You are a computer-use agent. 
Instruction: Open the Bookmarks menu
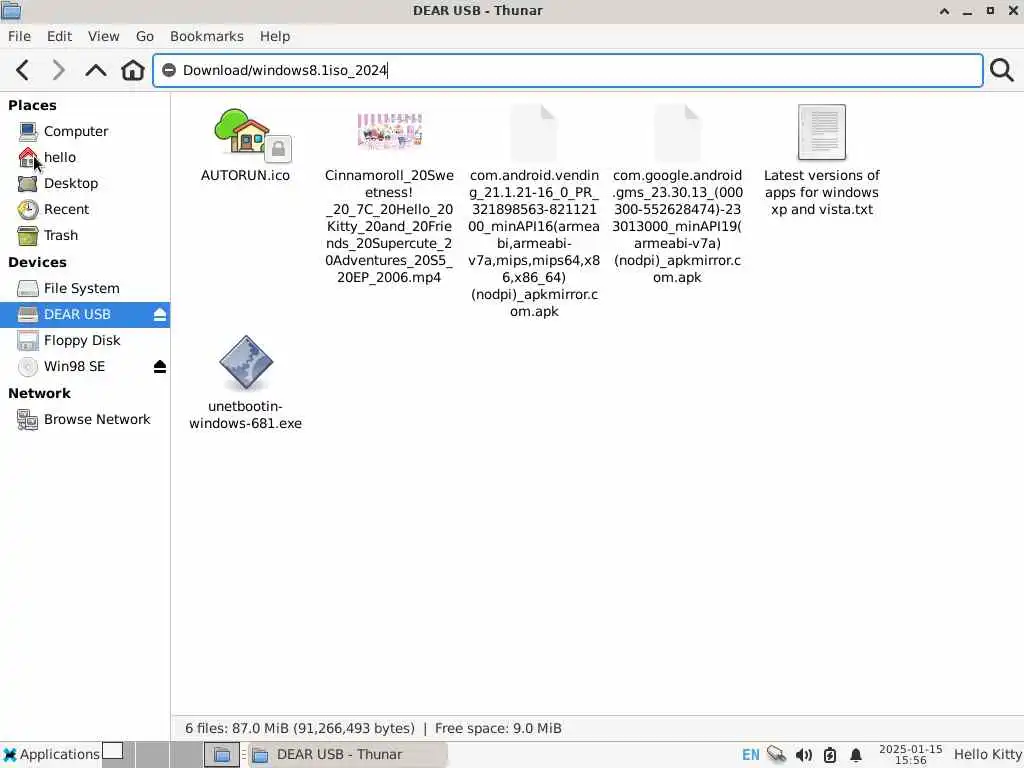206,37
